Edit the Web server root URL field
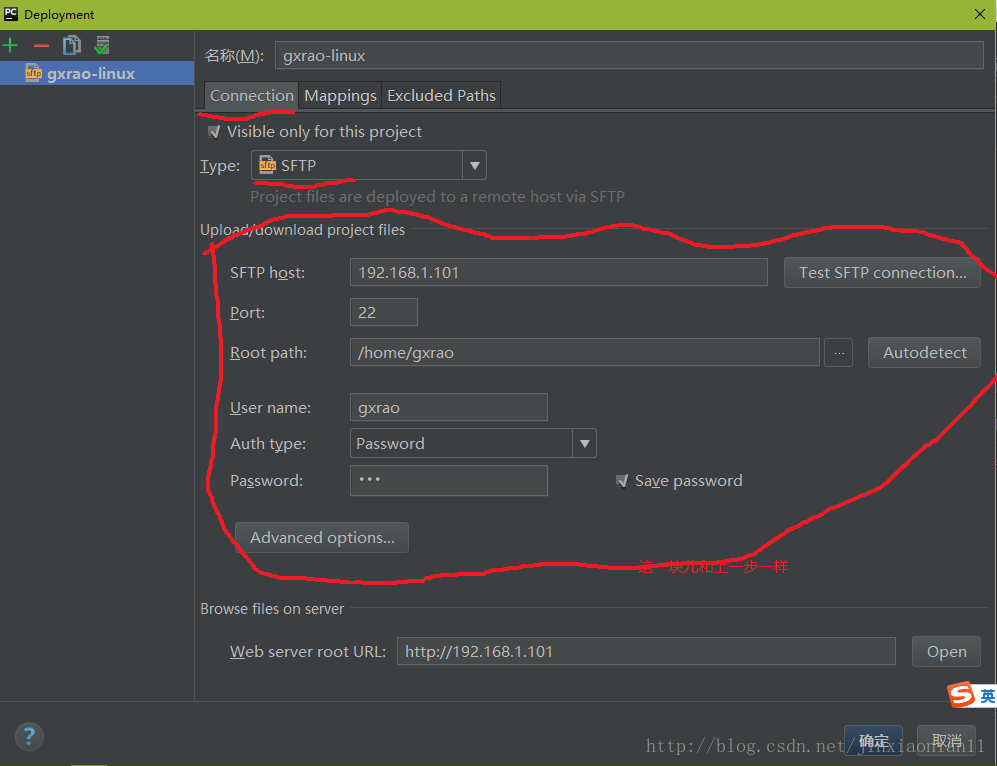The image size is (997, 766). click(646, 651)
